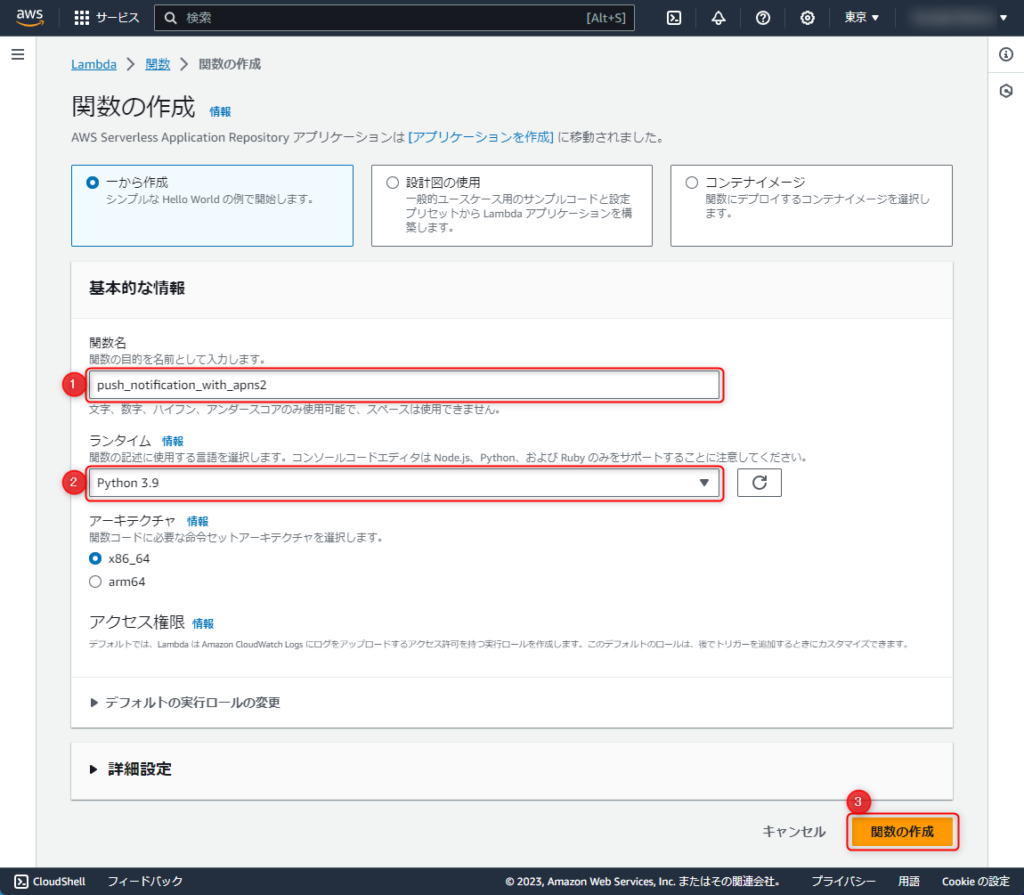The width and height of the screenshot is (1024, 895).
Task: Open the info panel icon on right sidebar
Action: 1006,54
